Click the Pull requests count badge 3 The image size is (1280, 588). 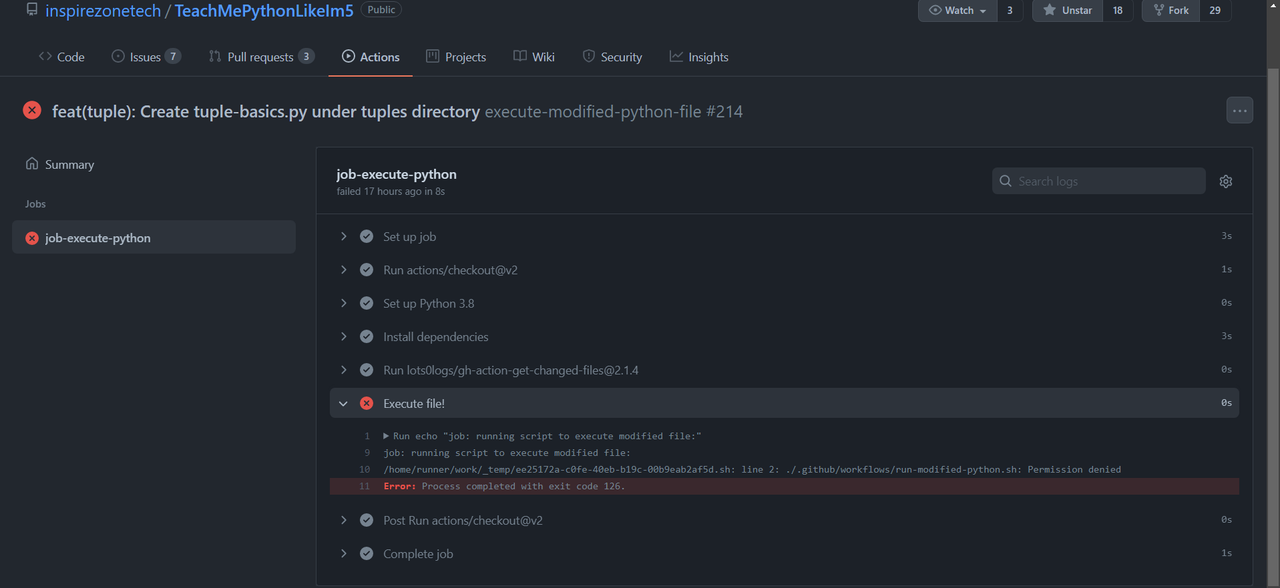point(306,56)
